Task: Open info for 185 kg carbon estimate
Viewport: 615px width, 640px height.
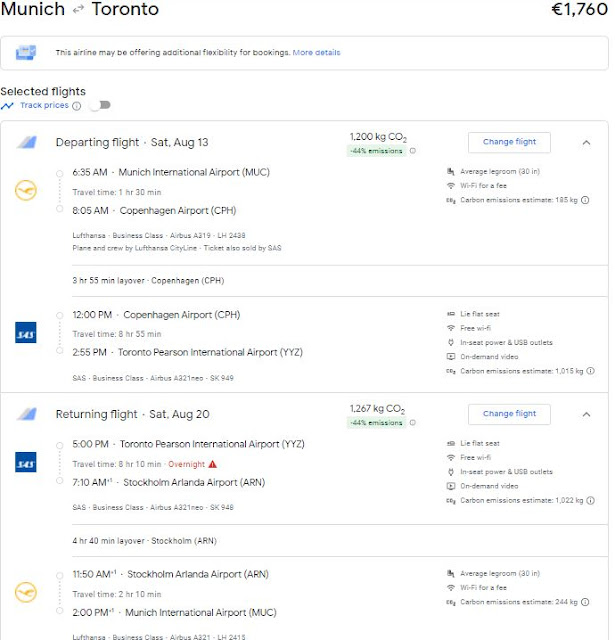Action: tap(585, 200)
